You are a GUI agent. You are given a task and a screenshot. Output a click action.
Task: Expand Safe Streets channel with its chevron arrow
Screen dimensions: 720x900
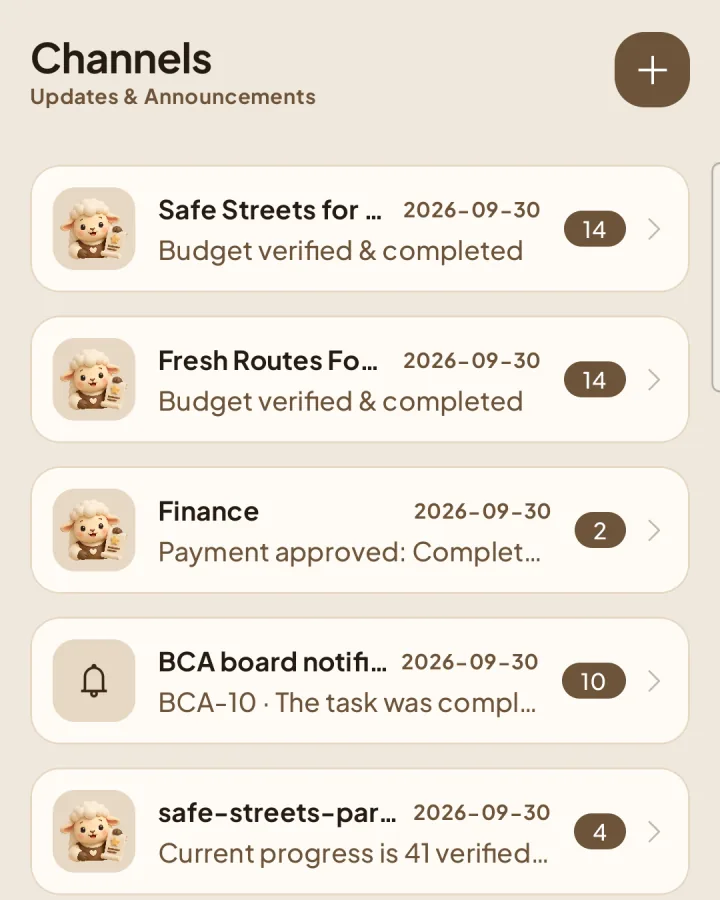[654, 229]
